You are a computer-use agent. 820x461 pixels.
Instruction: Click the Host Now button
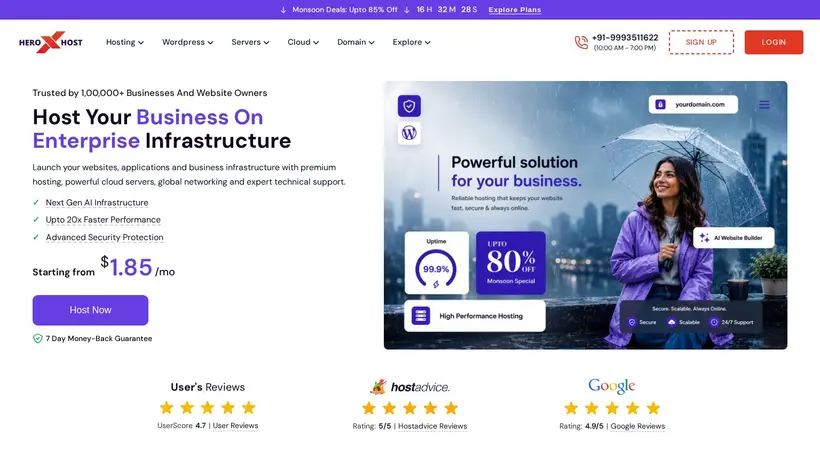pos(90,310)
